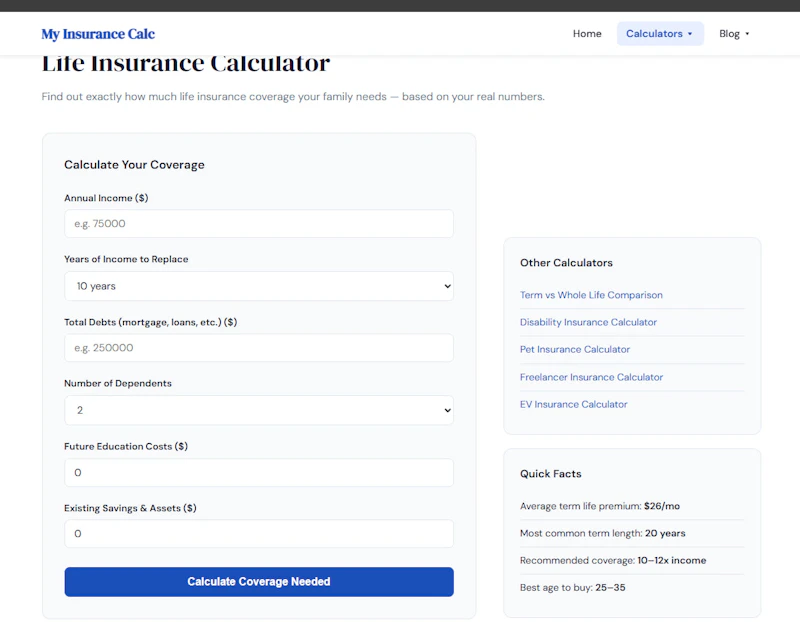Click the "Existing Savings & Assets ($)" label
Image resolution: width=800 pixels, height=622 pixels.
130,508
